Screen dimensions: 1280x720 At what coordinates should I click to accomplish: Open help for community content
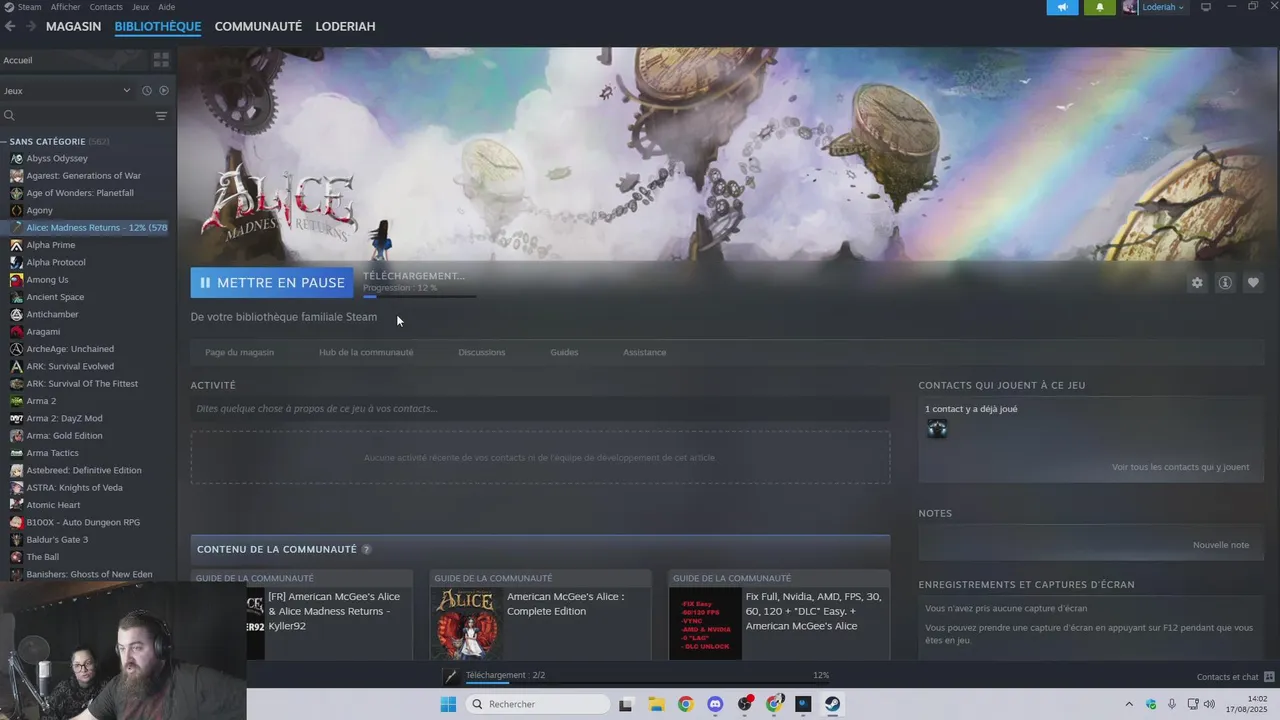(366, 550)
